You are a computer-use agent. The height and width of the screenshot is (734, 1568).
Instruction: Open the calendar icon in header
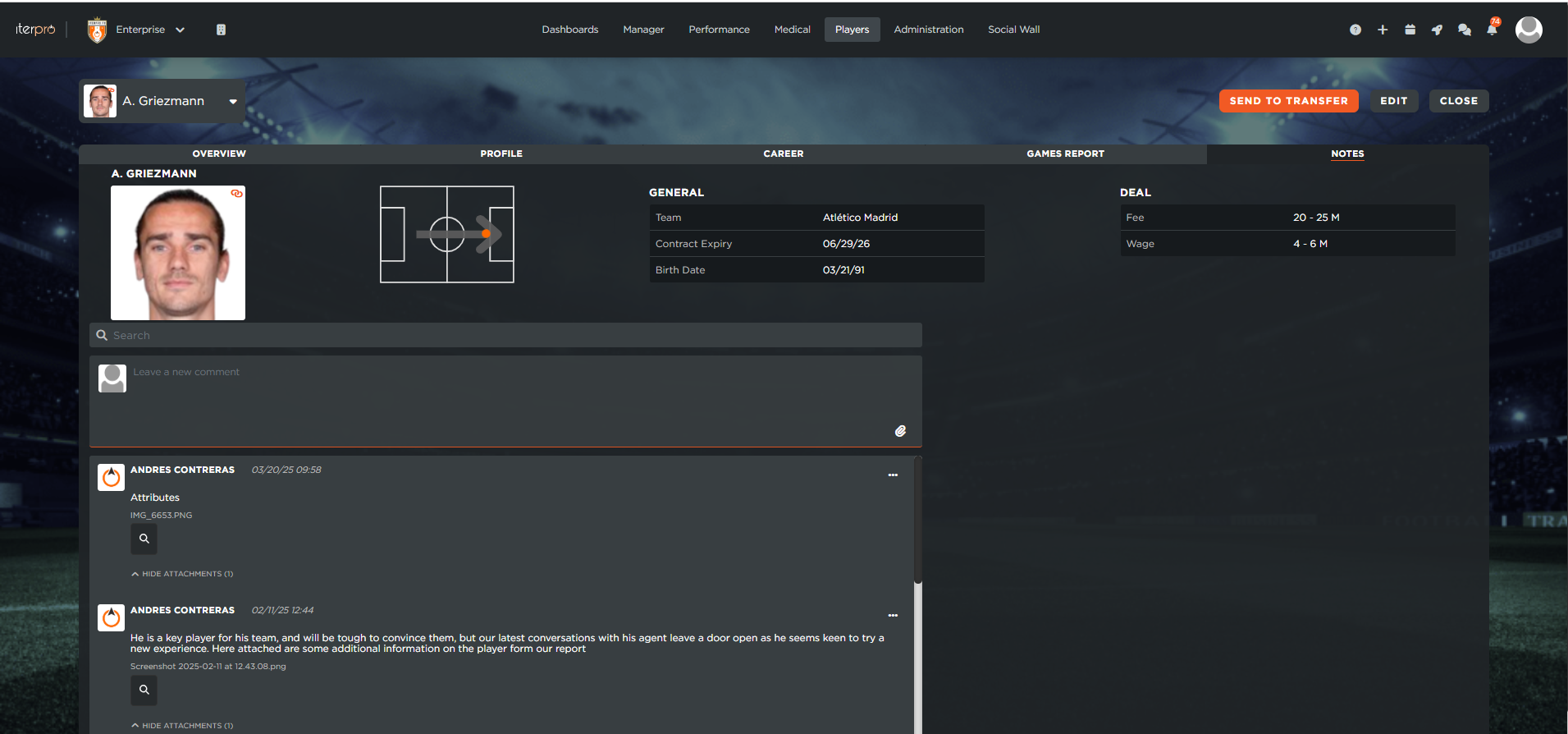[1410, 30]
